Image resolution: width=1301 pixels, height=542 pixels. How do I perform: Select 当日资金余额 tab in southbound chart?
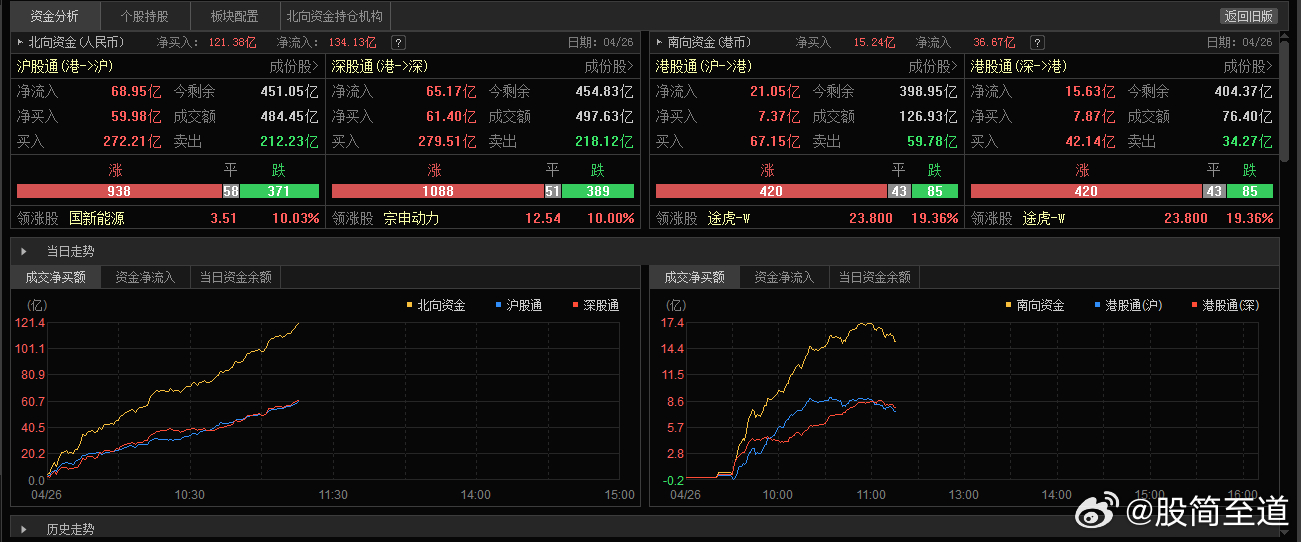(874, 277)
